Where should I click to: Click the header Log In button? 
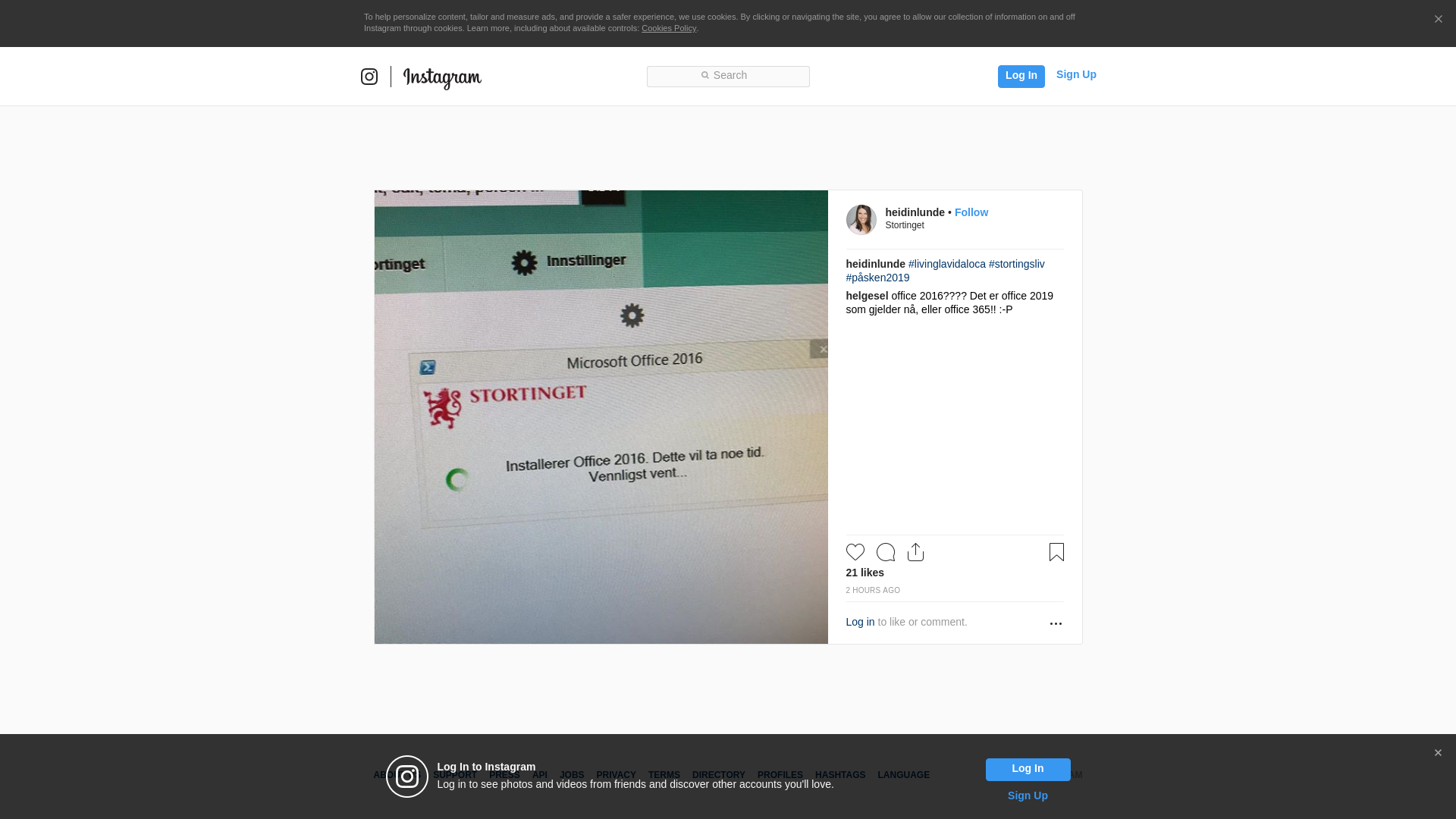(1021, 76)
